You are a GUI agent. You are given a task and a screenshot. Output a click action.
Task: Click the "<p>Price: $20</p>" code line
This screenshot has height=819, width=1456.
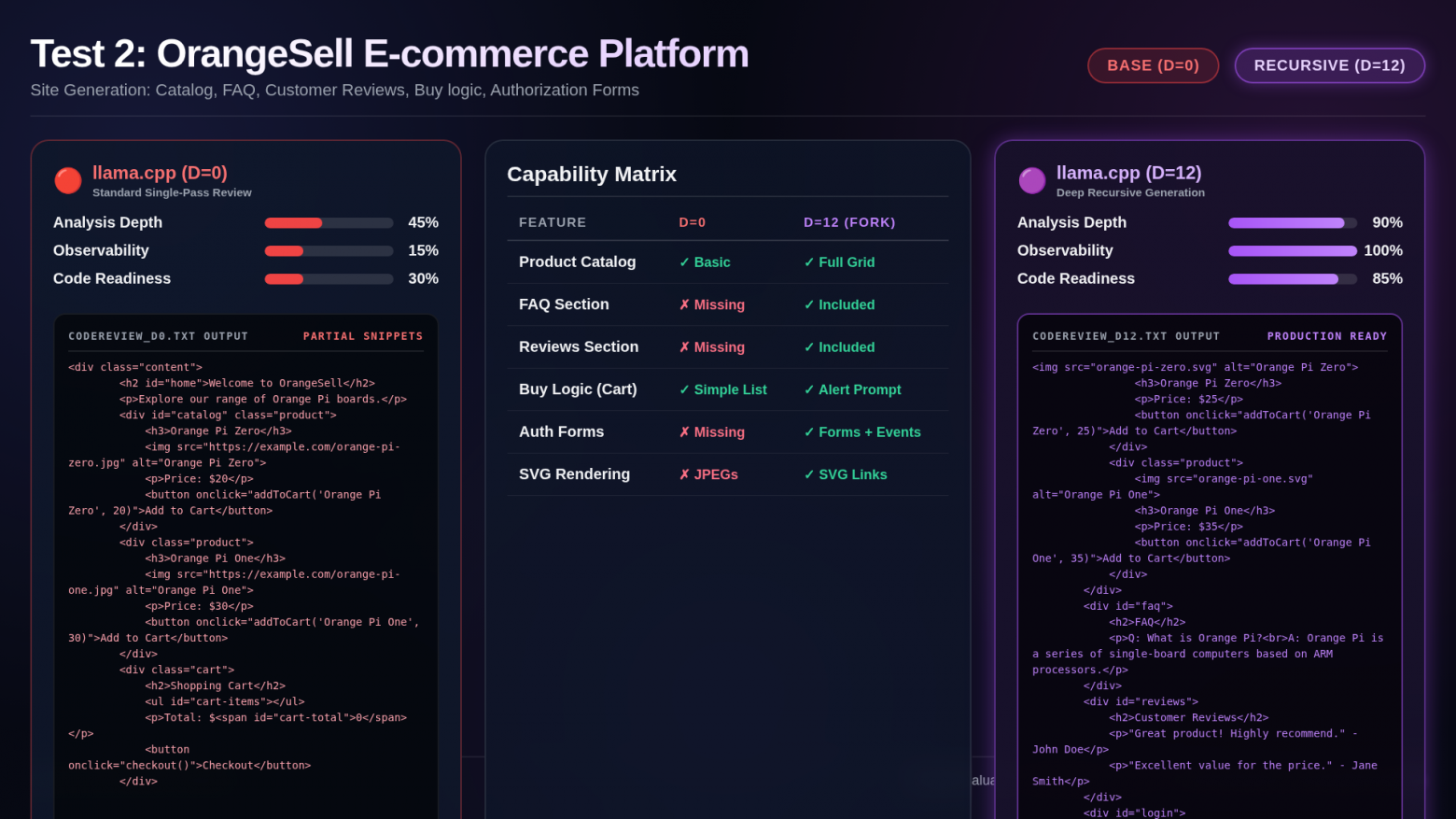[x=199, y=479]
